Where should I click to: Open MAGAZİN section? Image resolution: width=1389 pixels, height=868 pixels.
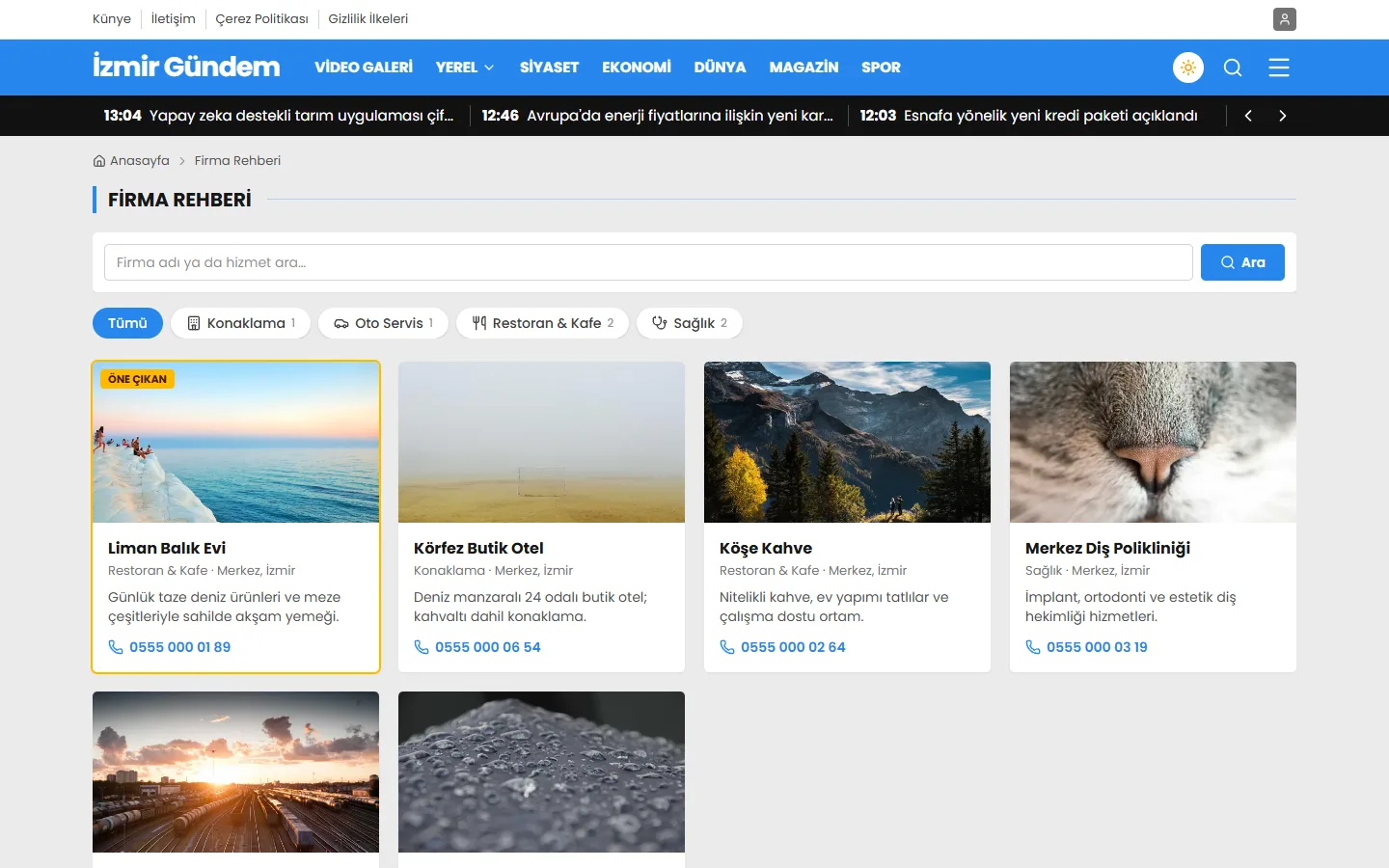tap(803, 68)
